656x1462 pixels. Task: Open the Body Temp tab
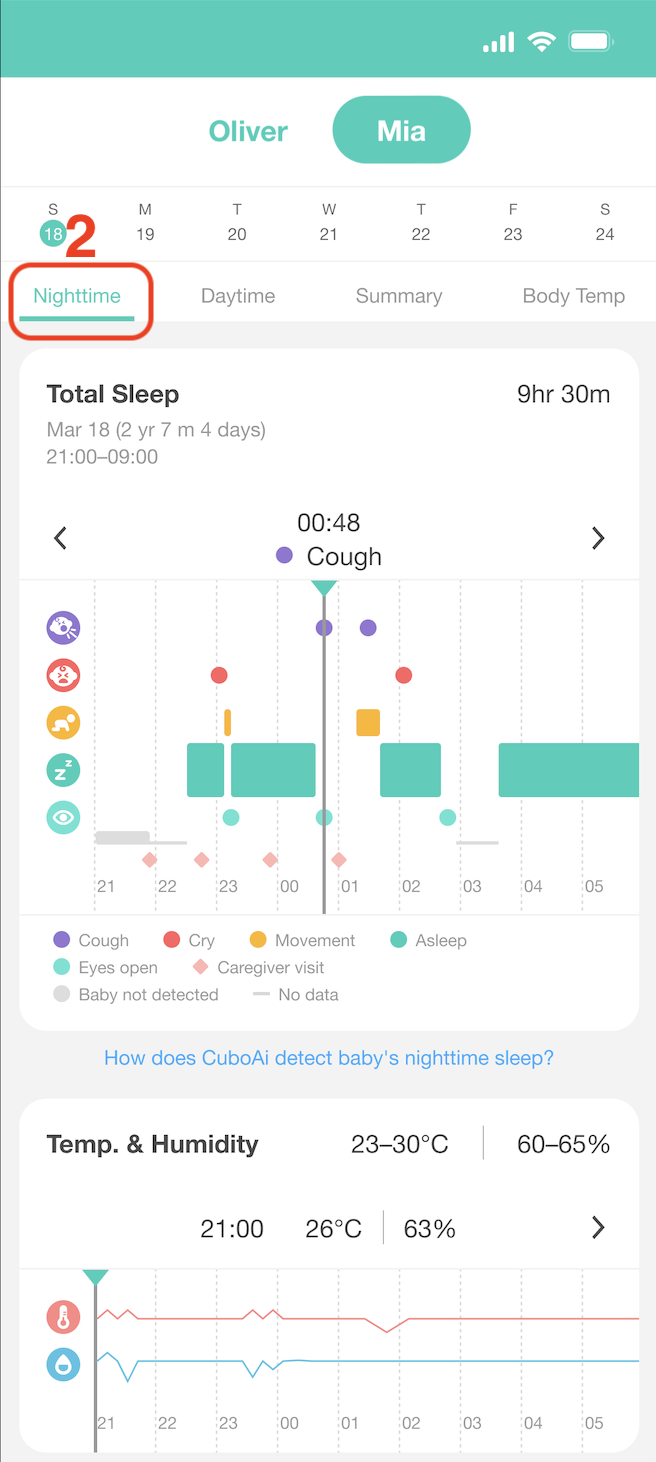(x=573, y=296)
